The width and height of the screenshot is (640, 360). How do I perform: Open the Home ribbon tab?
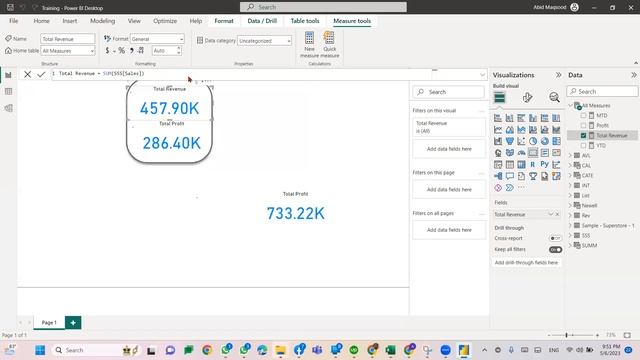(42, 21)
